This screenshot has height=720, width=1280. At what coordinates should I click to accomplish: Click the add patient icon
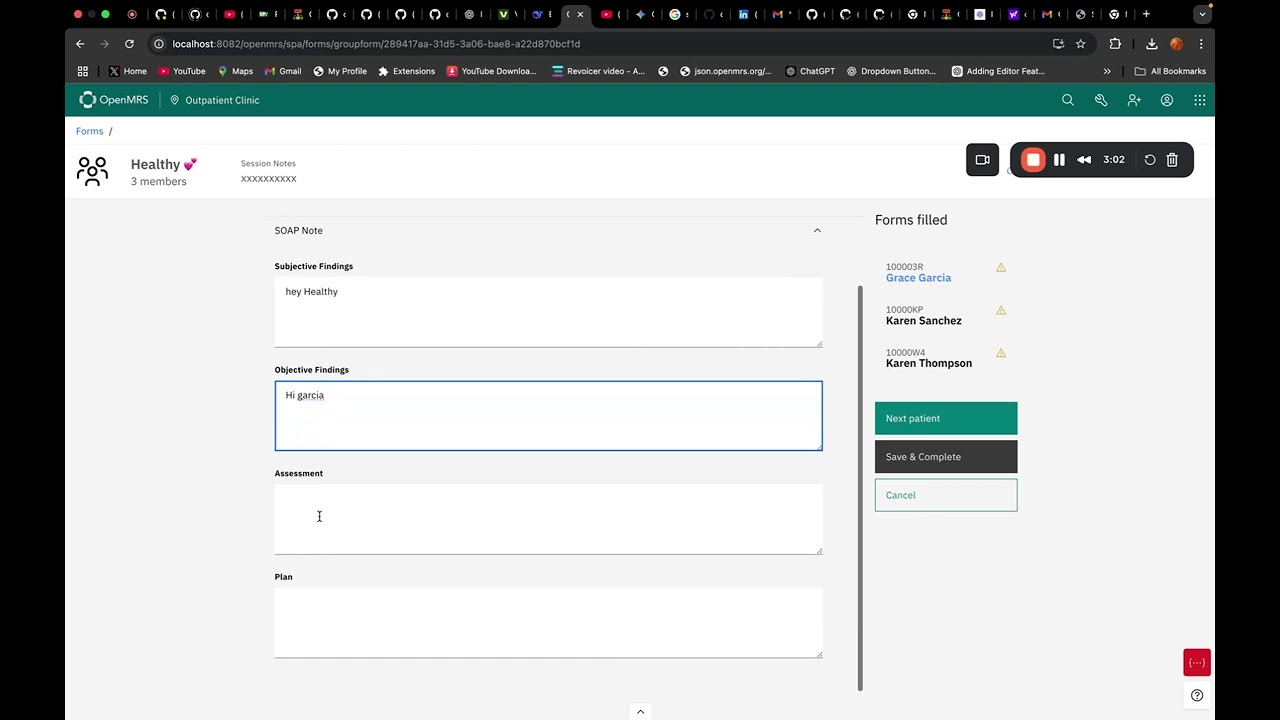[1134, 100]
